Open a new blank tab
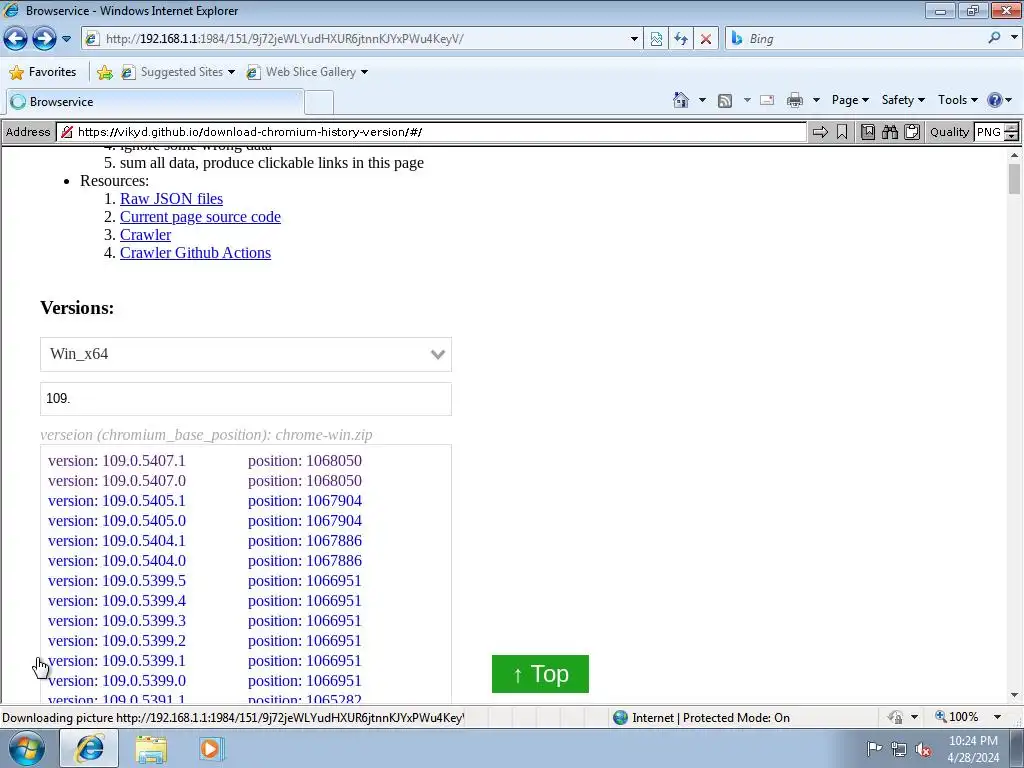1024x768 pixels. pyautogui.click(x=319, y=103)
